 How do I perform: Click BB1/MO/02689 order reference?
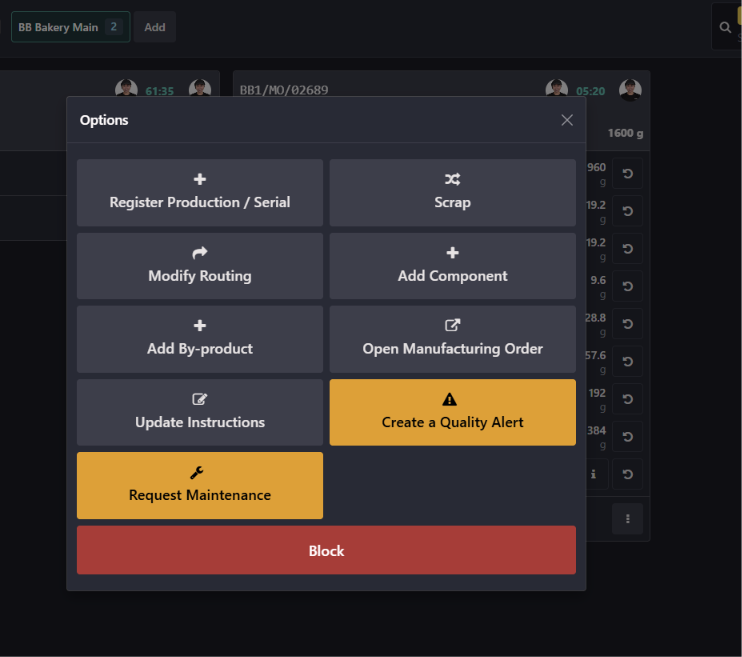click(x=284, y=90)
